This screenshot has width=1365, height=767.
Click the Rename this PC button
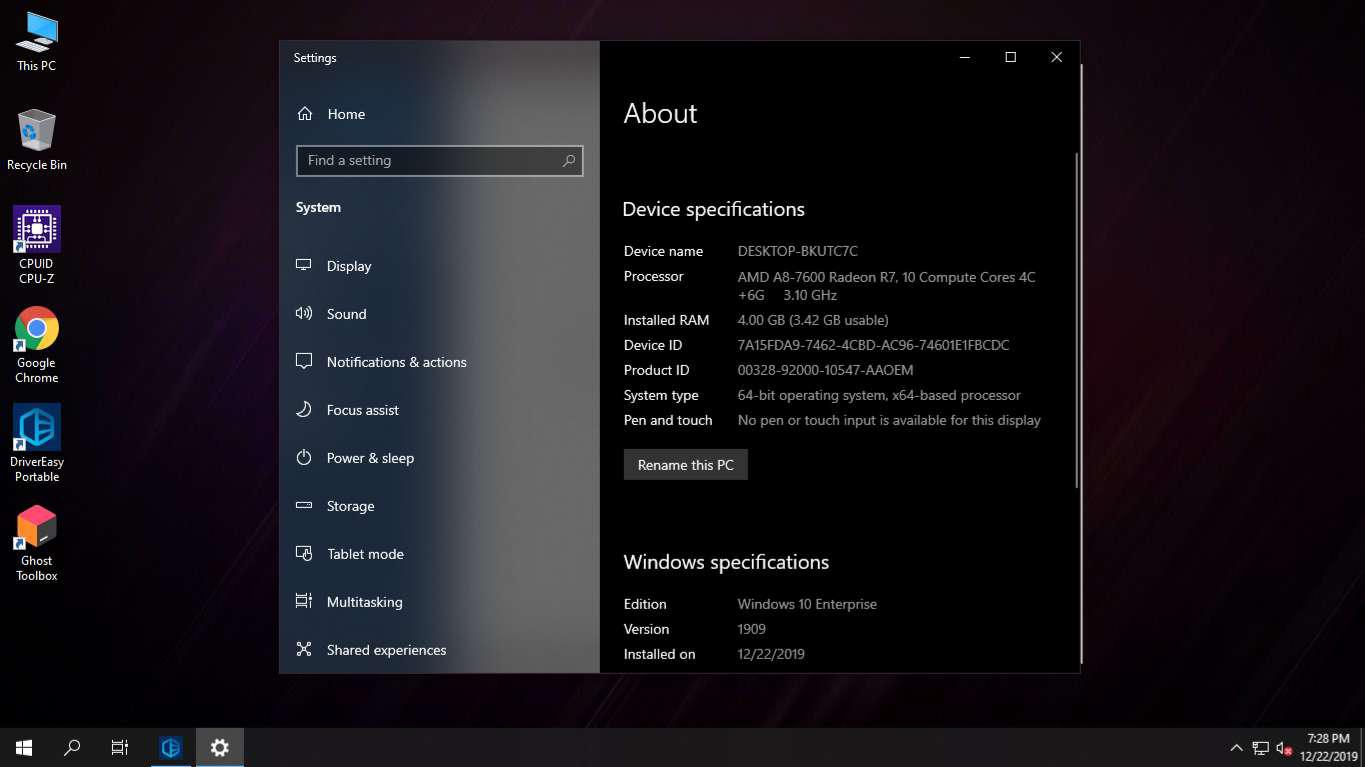(x=685, y=465)
